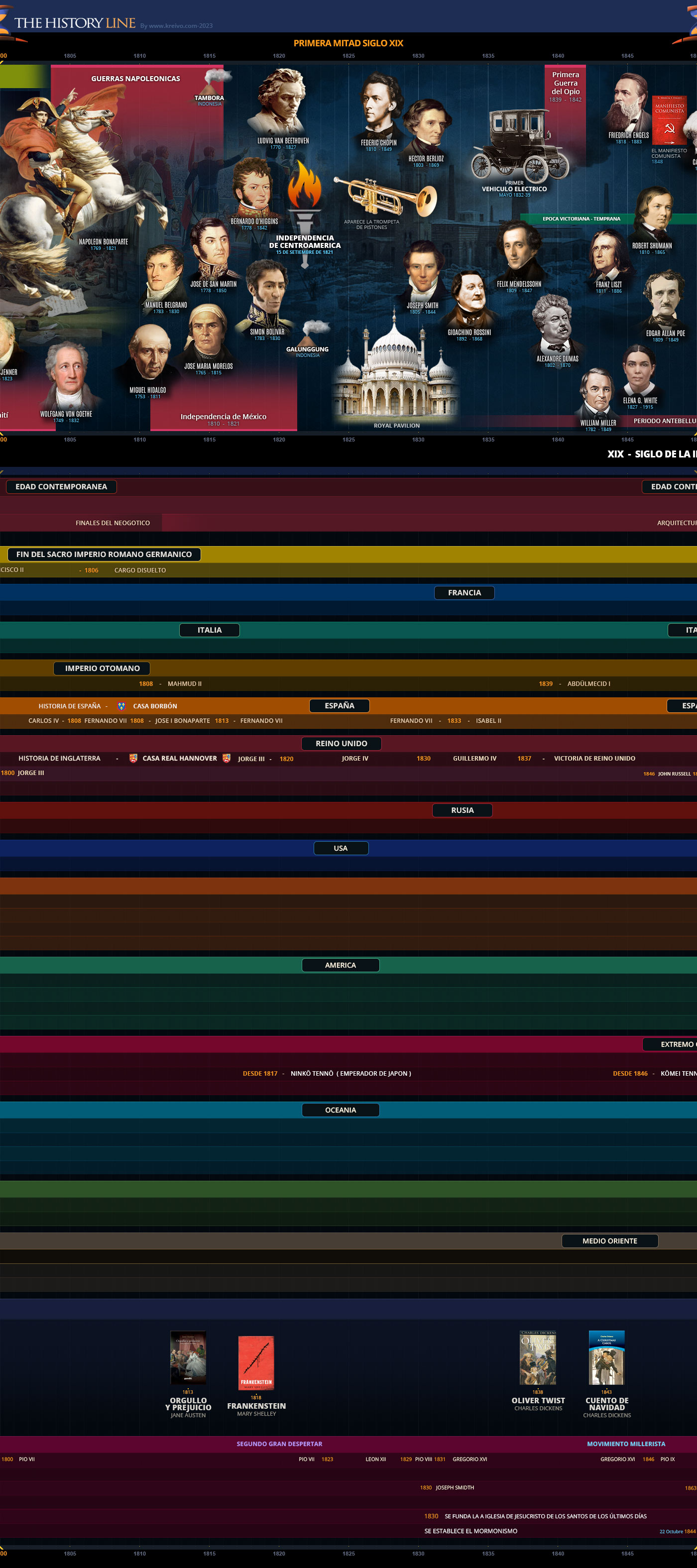
Task: Select the Joseph Smith portrait
Action: (x=423, y=271)
